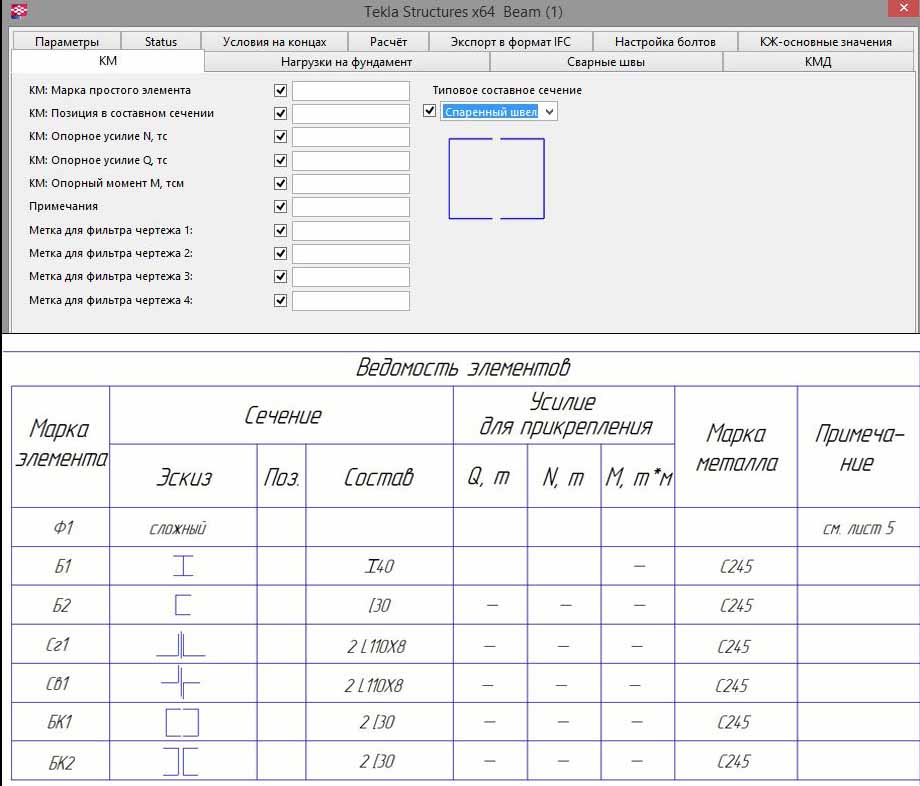The height and width of the screenshot is (786, 920).
Task: Switch to the Нагрузки на фундамент tab
Action: tap(346, 62)
